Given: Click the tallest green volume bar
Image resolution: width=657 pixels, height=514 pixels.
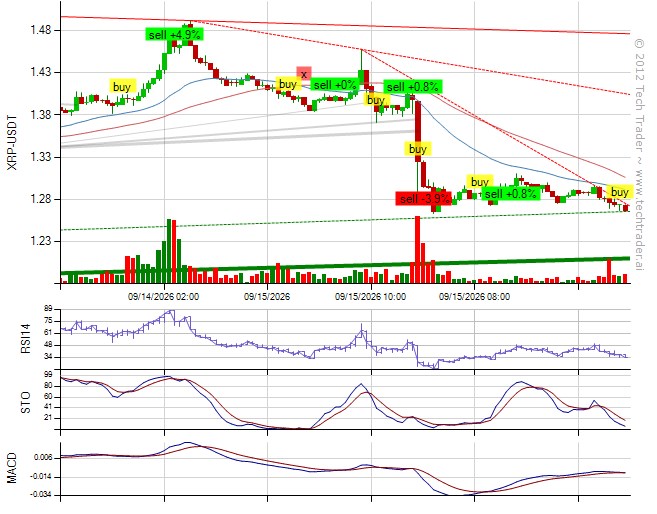Looking at the screenshot, I should [x=169, y=251].
